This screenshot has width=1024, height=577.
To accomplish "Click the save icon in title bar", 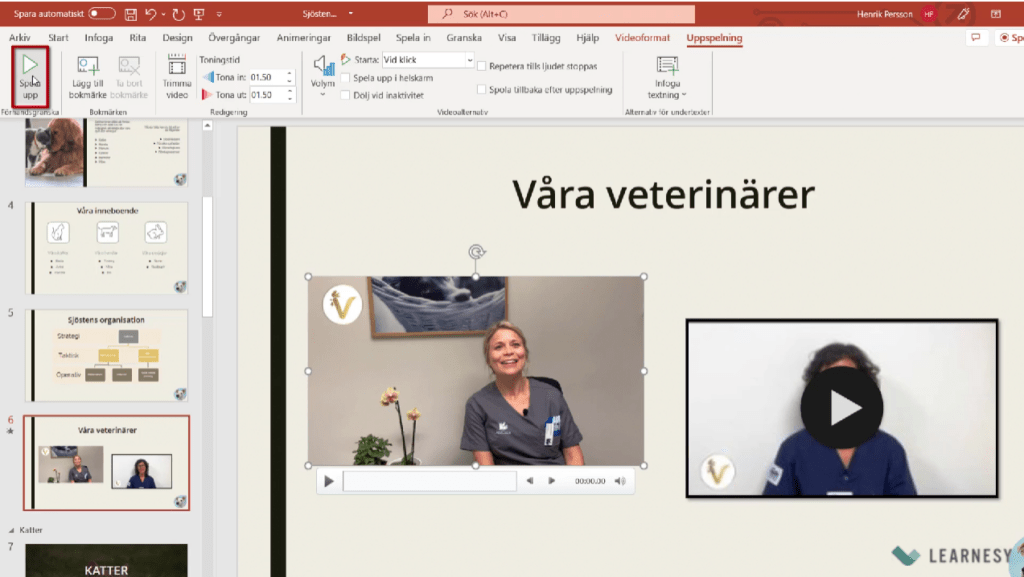I will click(x=130, y=14).
